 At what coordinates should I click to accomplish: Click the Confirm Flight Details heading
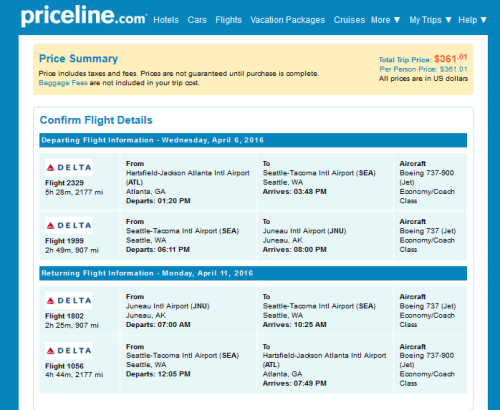96,120
